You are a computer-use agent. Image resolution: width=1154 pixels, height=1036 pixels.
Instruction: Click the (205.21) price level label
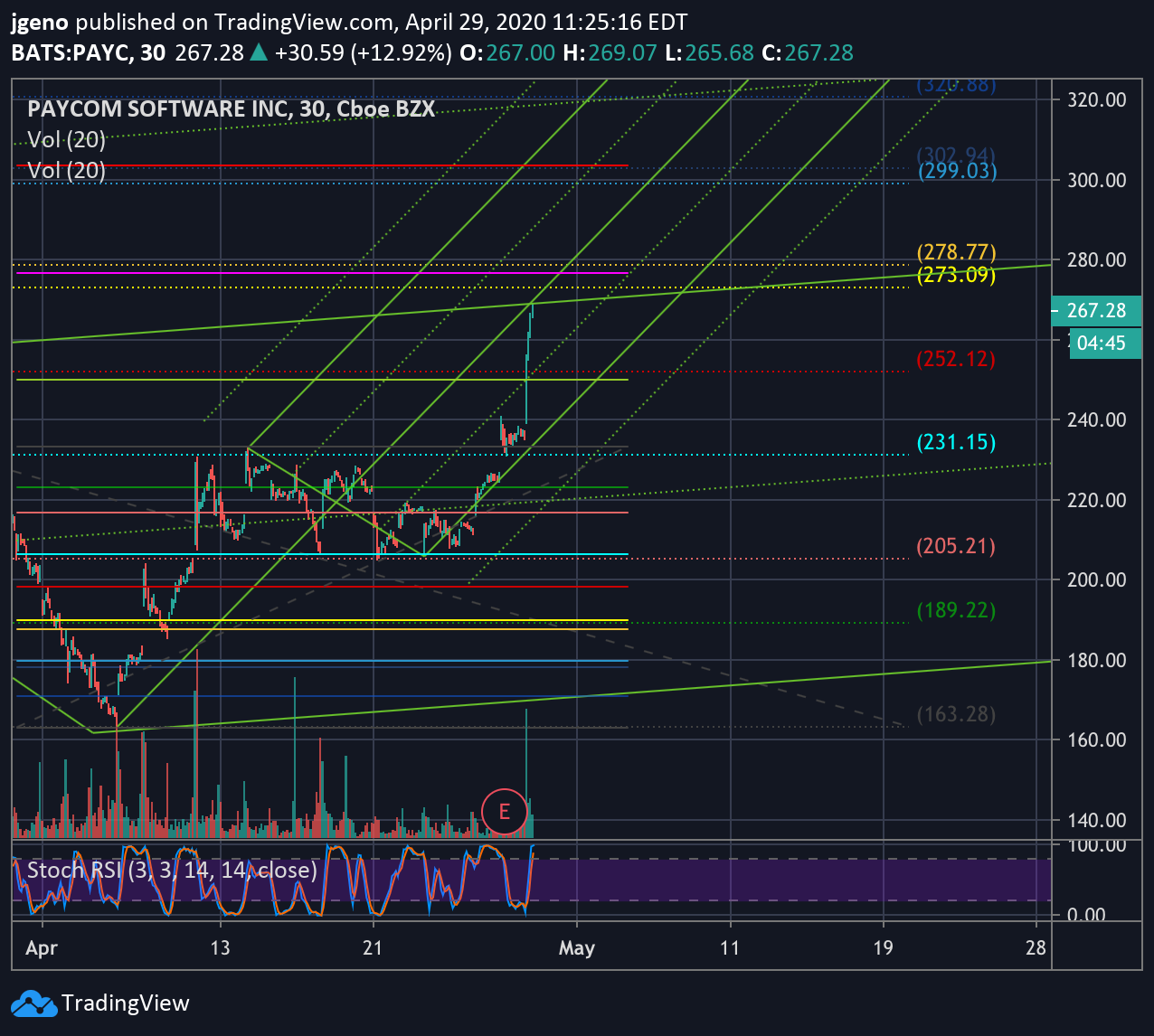pyautogui.click(x=956, y=546)
